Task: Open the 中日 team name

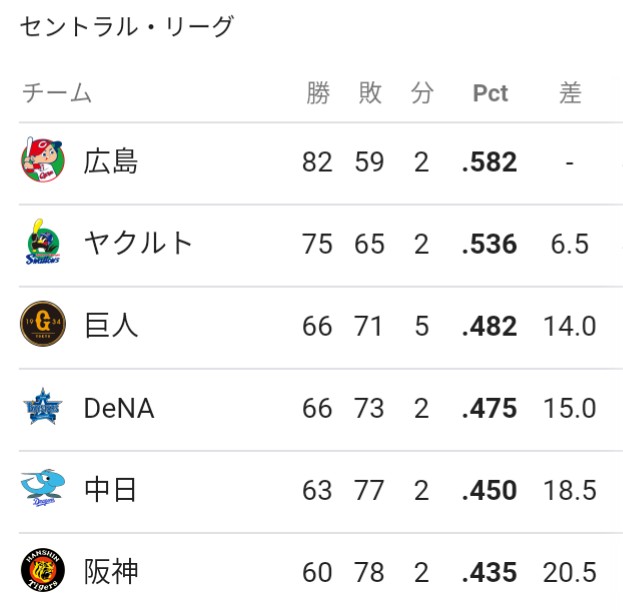Action: click(110, 490)
